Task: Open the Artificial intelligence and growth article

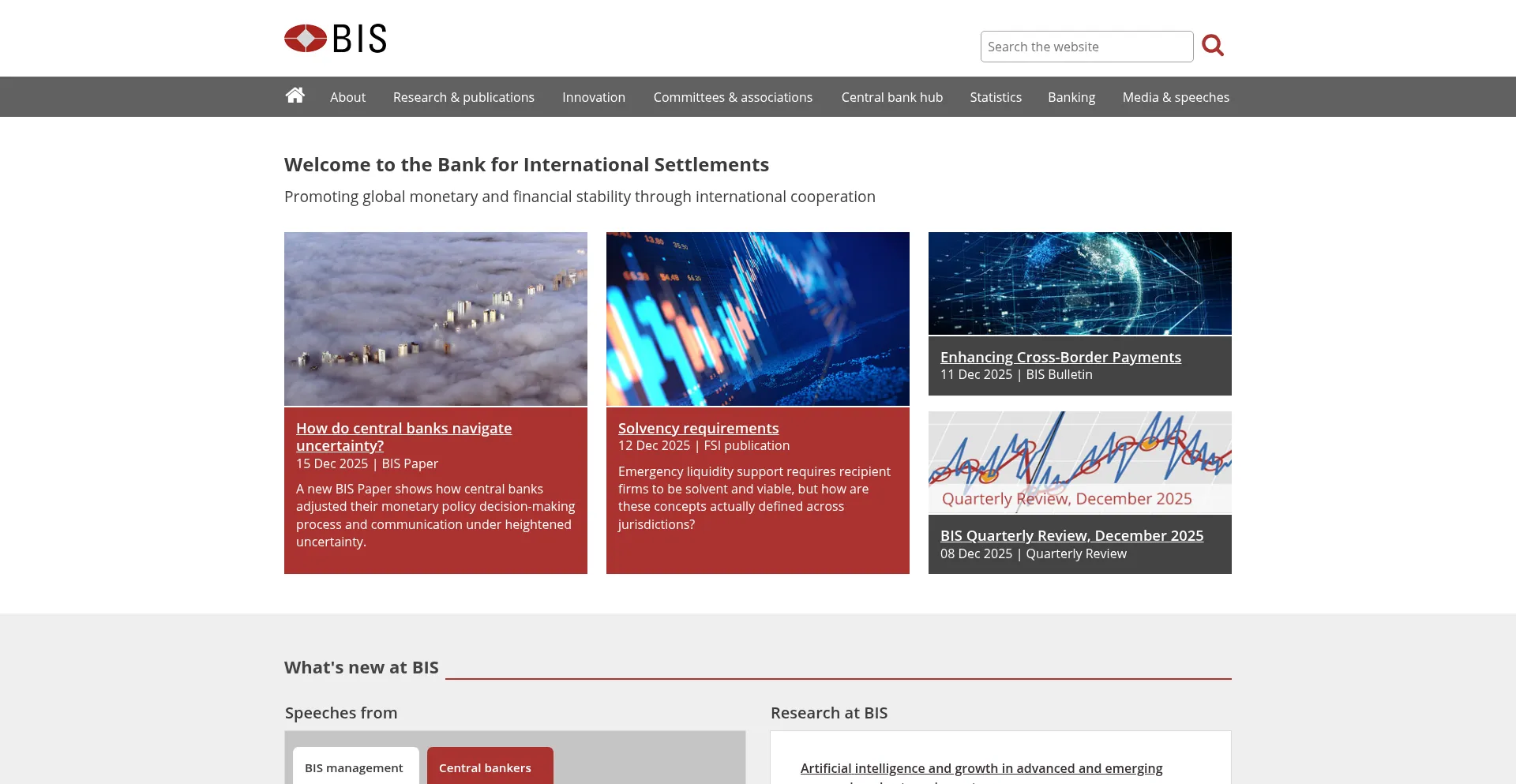Action: click(x=981, y=767)
